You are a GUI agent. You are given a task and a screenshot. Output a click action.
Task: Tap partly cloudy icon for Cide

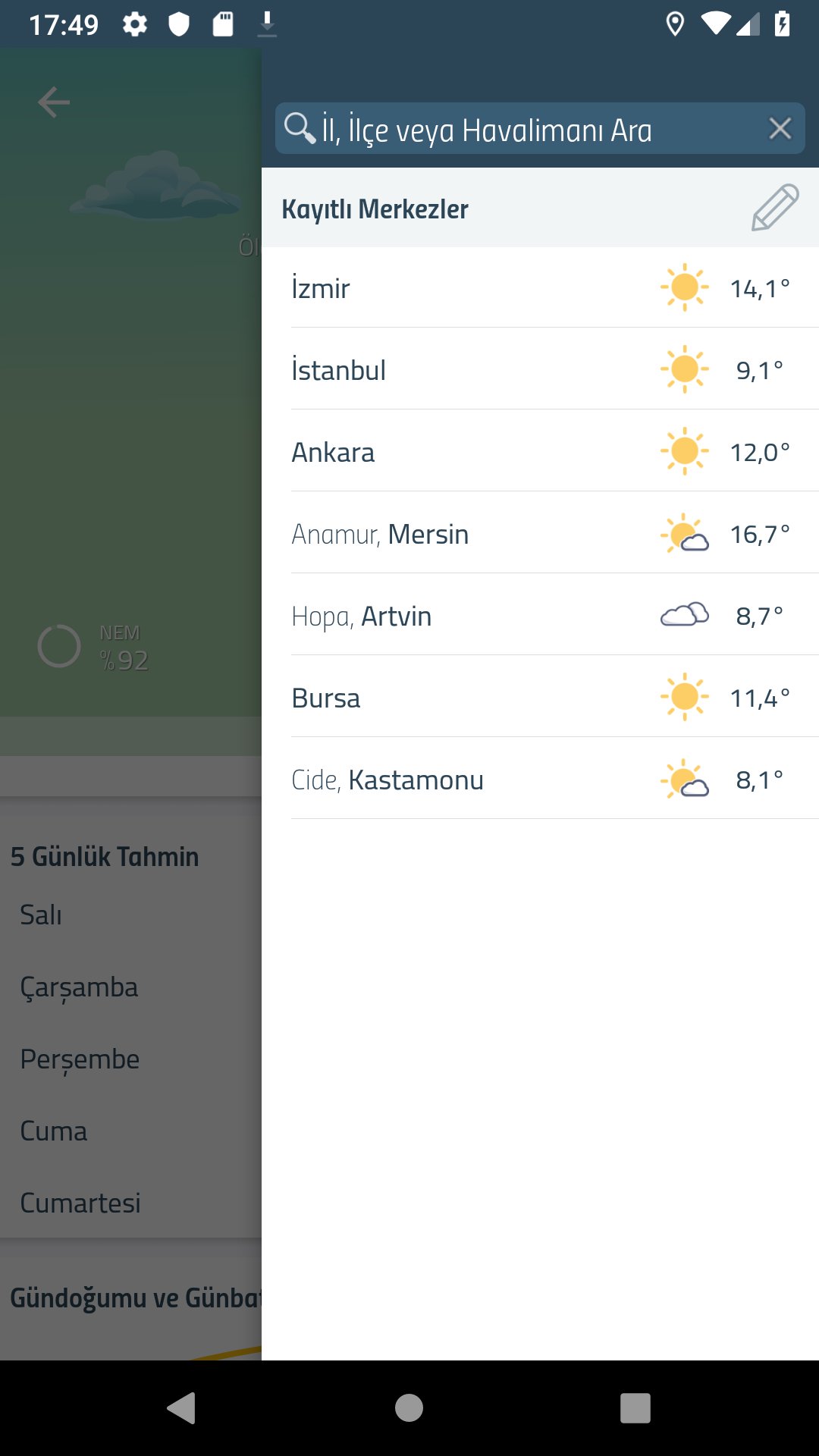pos(684,779)
